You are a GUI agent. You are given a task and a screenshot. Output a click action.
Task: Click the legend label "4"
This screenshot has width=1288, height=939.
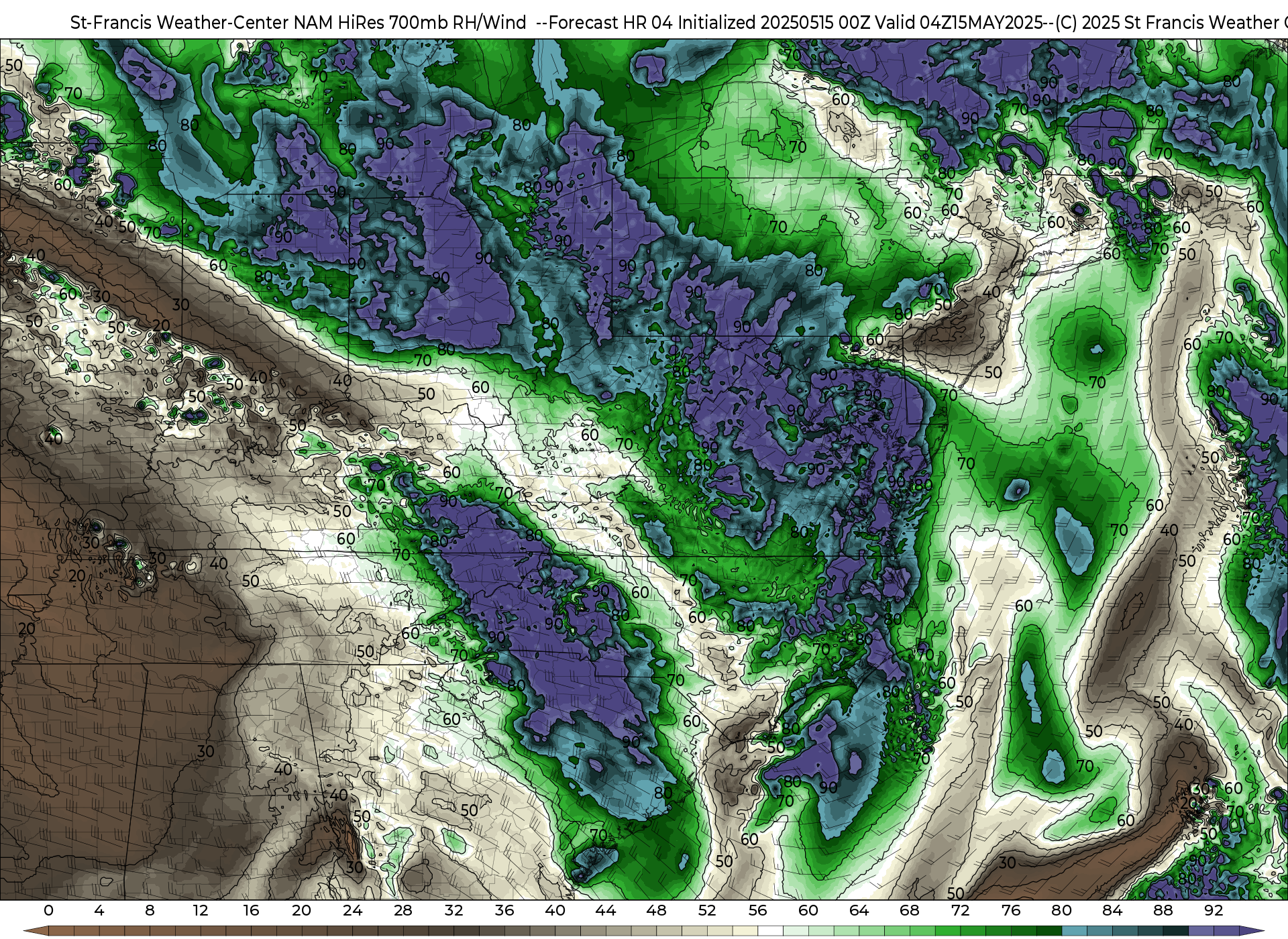tap(99, 910)
